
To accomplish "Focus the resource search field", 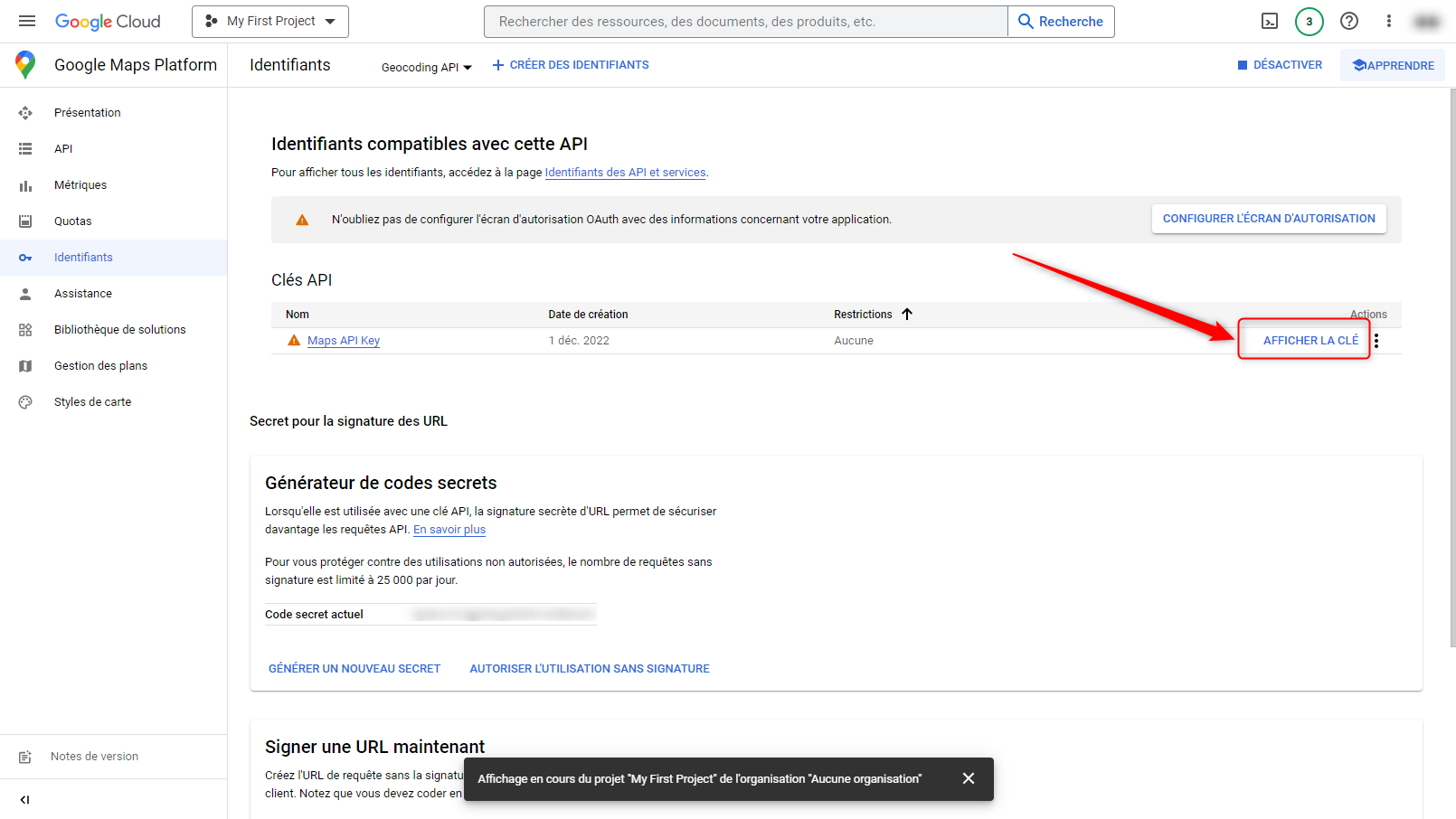I will click(746, 22).
